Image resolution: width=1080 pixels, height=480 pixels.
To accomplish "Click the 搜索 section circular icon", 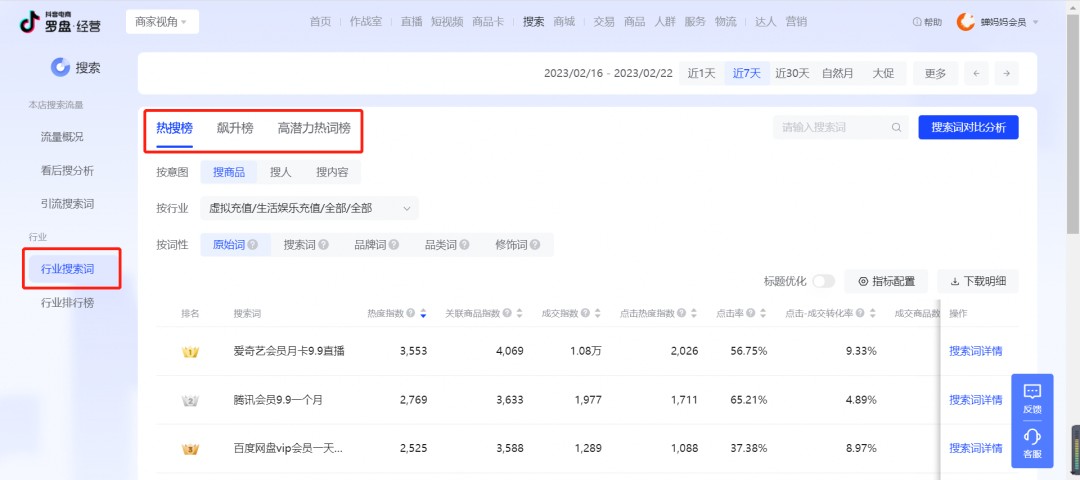I will [61, 67].
